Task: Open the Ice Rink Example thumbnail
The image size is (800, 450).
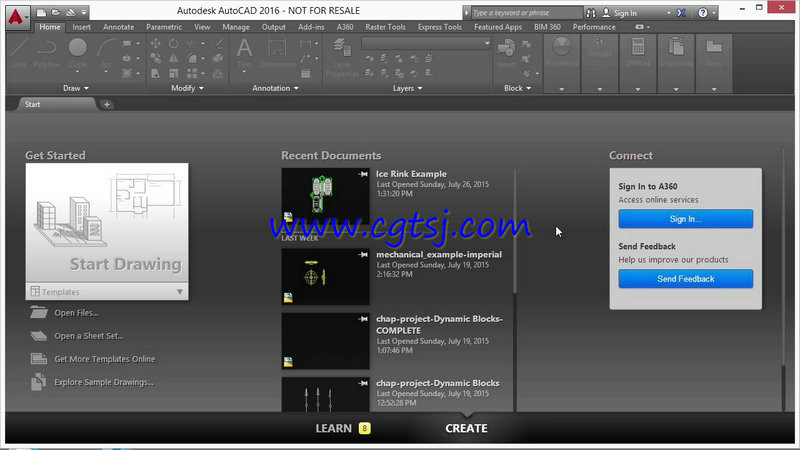Action: pyautogui.click(x=326, y=196)
